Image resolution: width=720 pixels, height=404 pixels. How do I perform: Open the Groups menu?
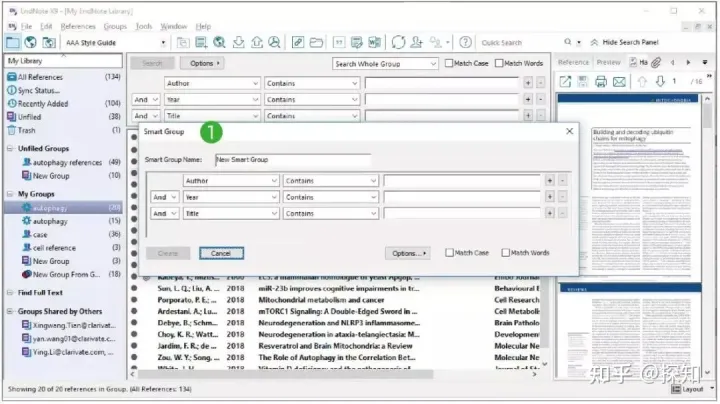[x=115, y=26]
